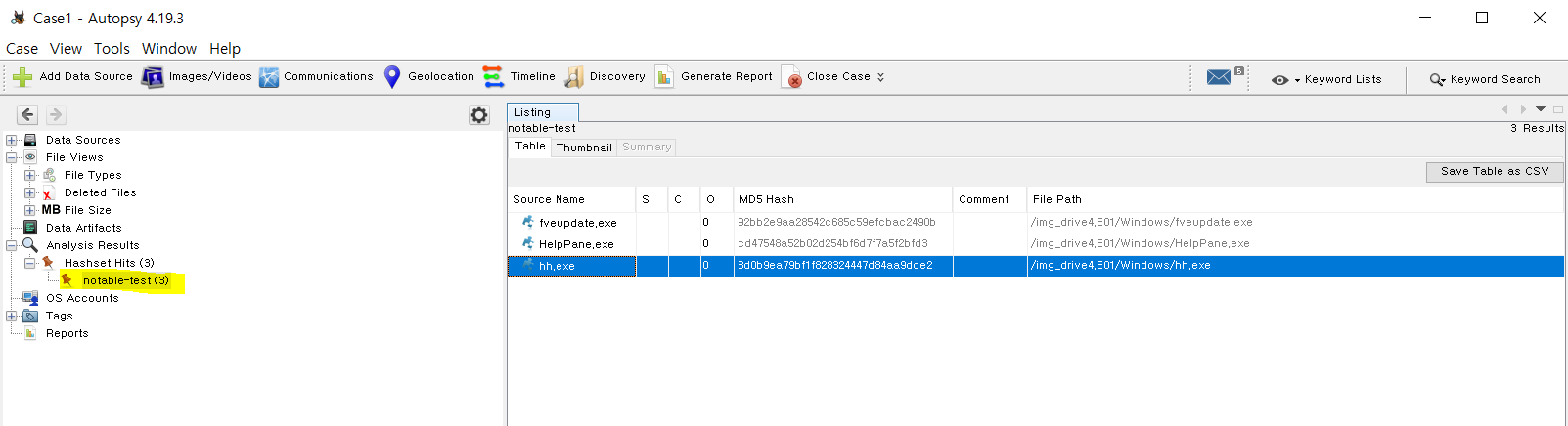The image size is (1568, 426).
Task: Click the OS Accounts icon
Action: [x=30, y=298]
